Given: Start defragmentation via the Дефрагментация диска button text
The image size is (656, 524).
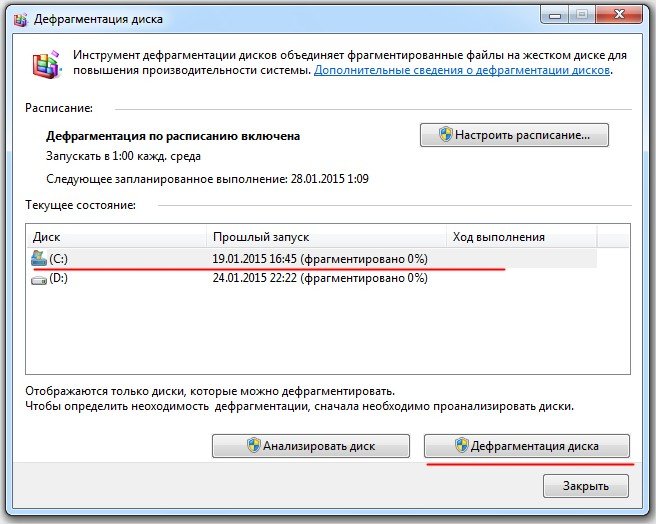Looking at the screenshot, I should [535, 446].
